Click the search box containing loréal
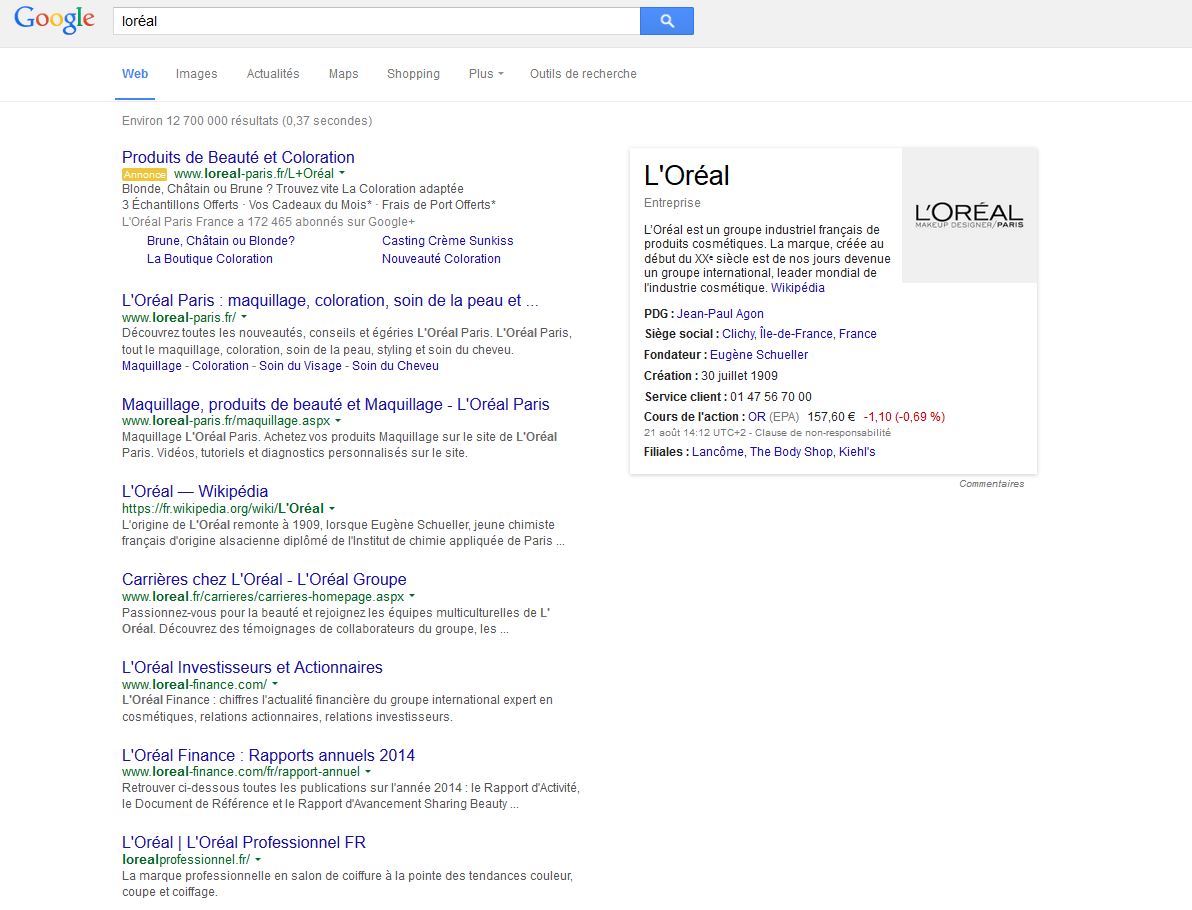 coord(376,21)
